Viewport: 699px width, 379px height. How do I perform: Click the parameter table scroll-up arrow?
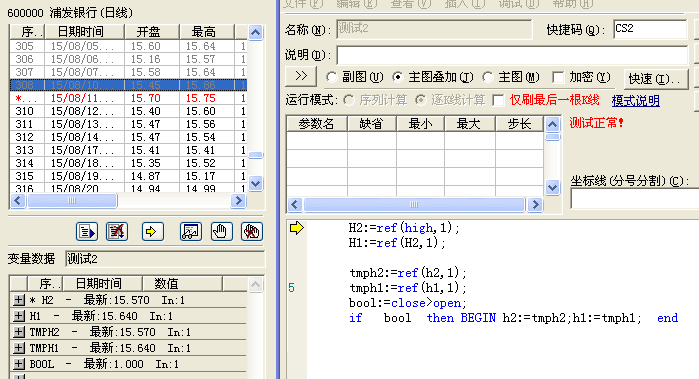(552, 124)
